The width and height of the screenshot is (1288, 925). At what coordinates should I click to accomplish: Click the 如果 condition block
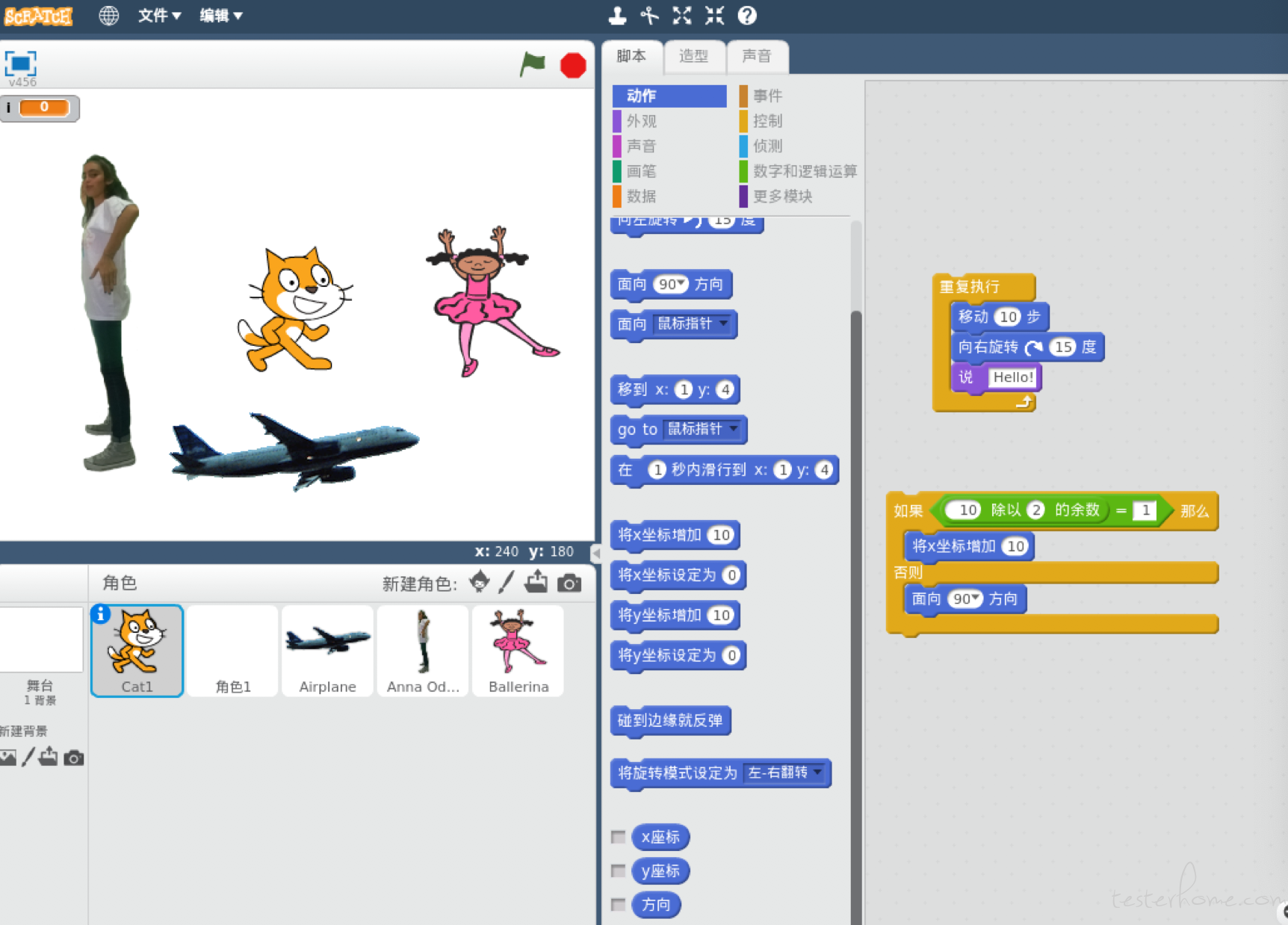pos(908,511)
